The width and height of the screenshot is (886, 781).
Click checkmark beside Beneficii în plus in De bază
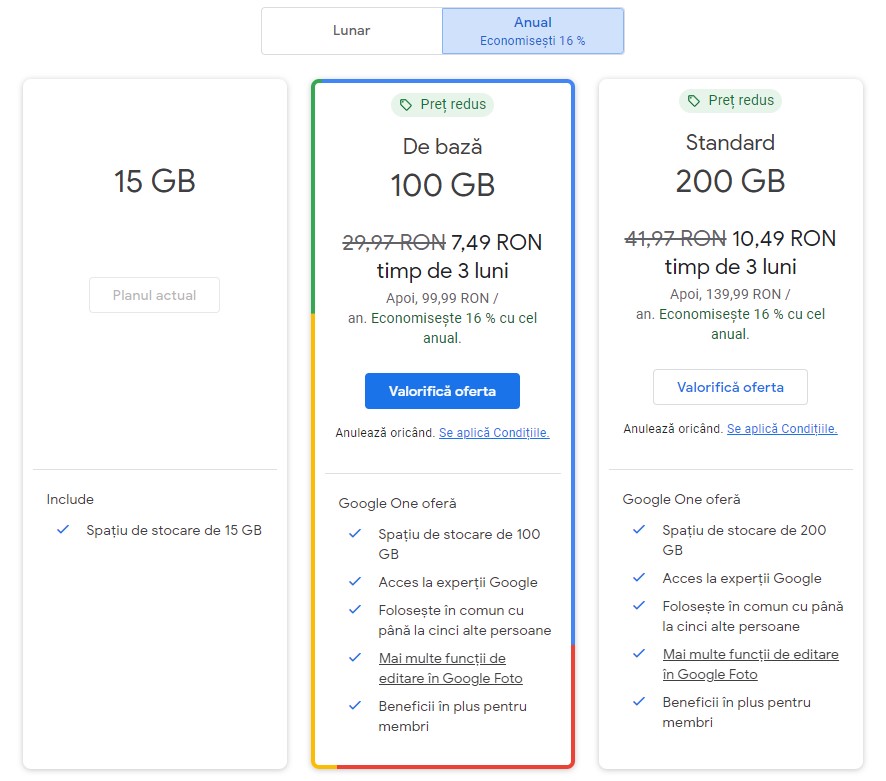(355, 706)
